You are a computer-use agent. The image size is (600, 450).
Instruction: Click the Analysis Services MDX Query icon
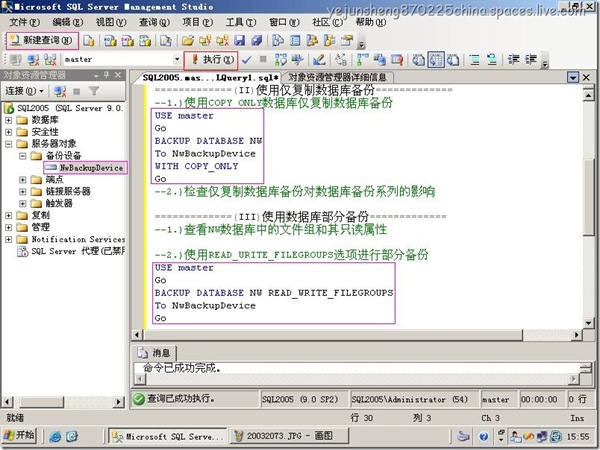pos(111,41)
